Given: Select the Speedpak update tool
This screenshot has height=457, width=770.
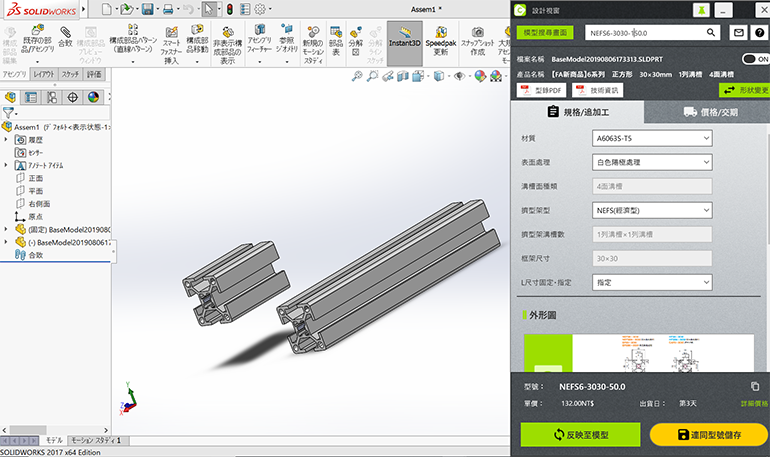Looking at the screenshot, I should pos(442,41).
